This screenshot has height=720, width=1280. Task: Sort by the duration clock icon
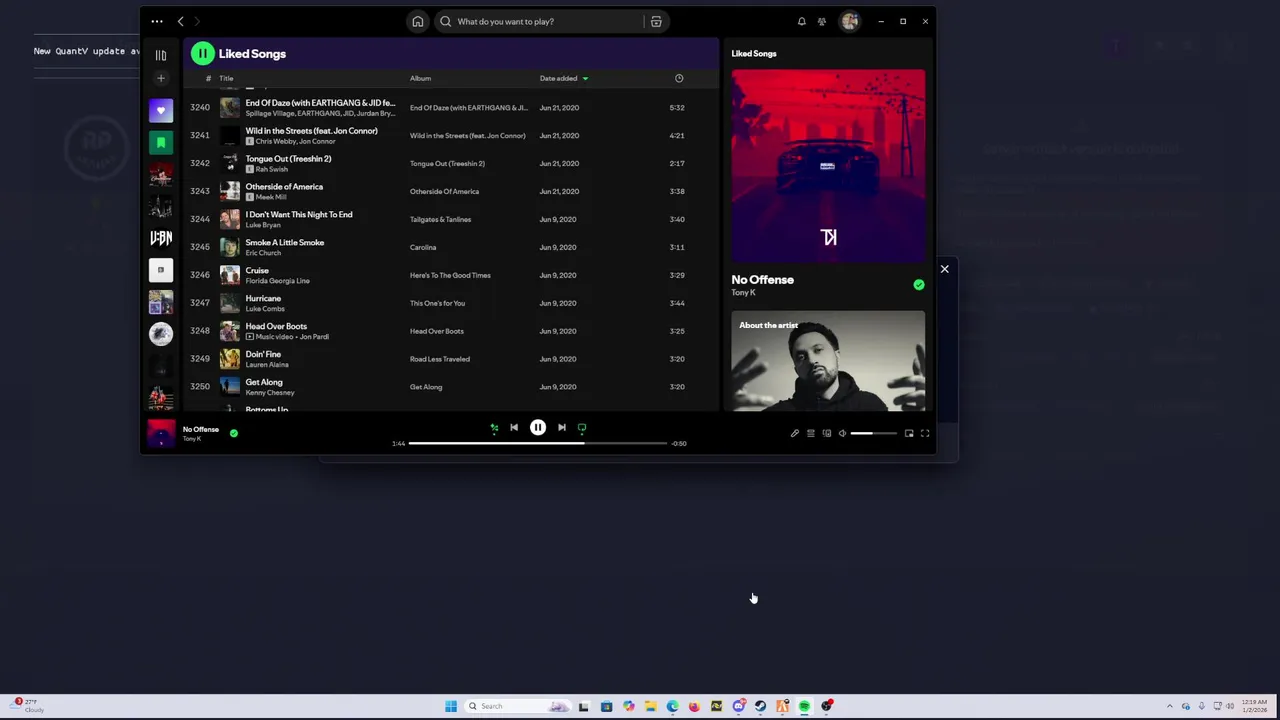679,78
